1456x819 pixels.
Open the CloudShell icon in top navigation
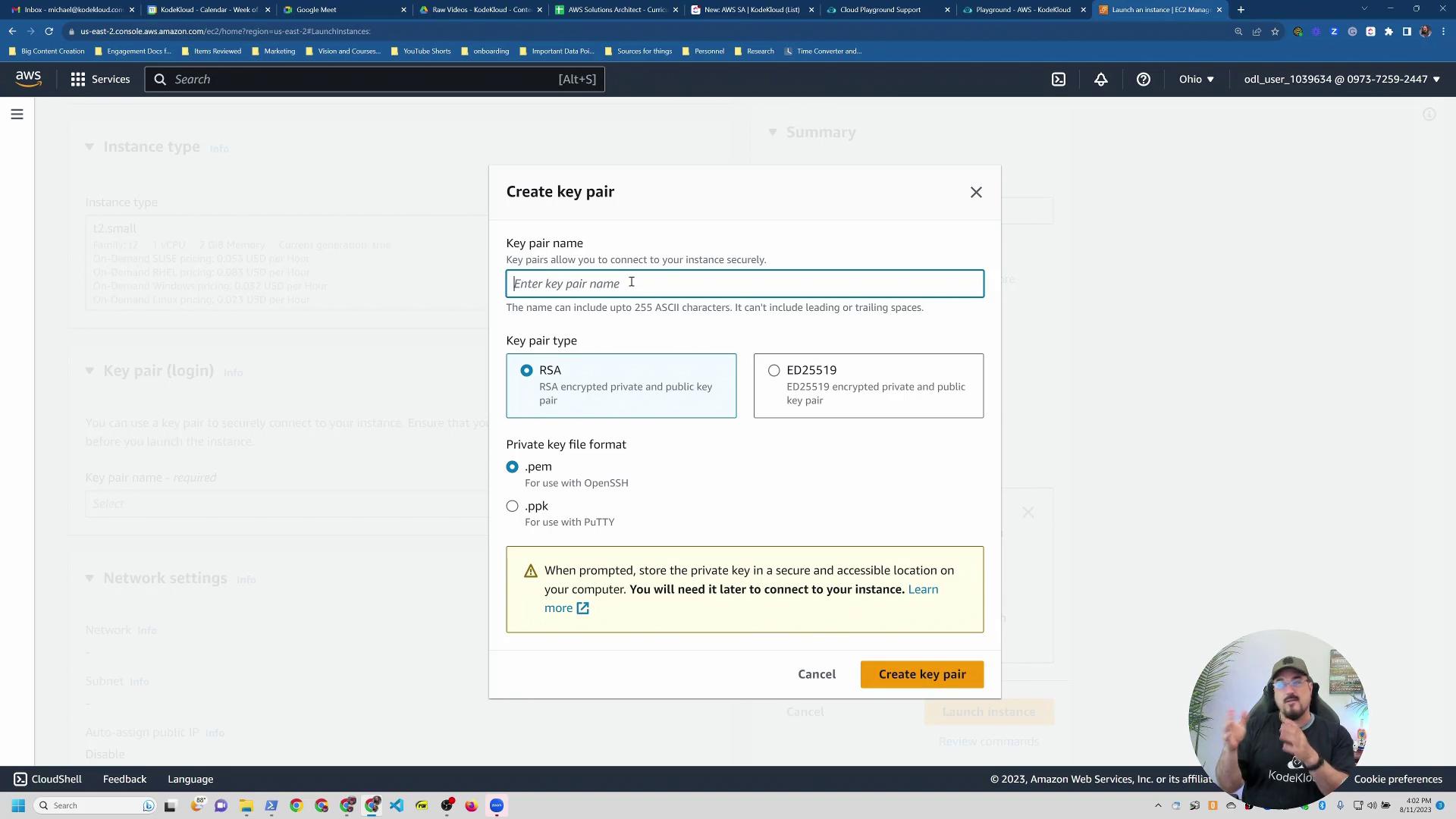[x=1059, y=79]
